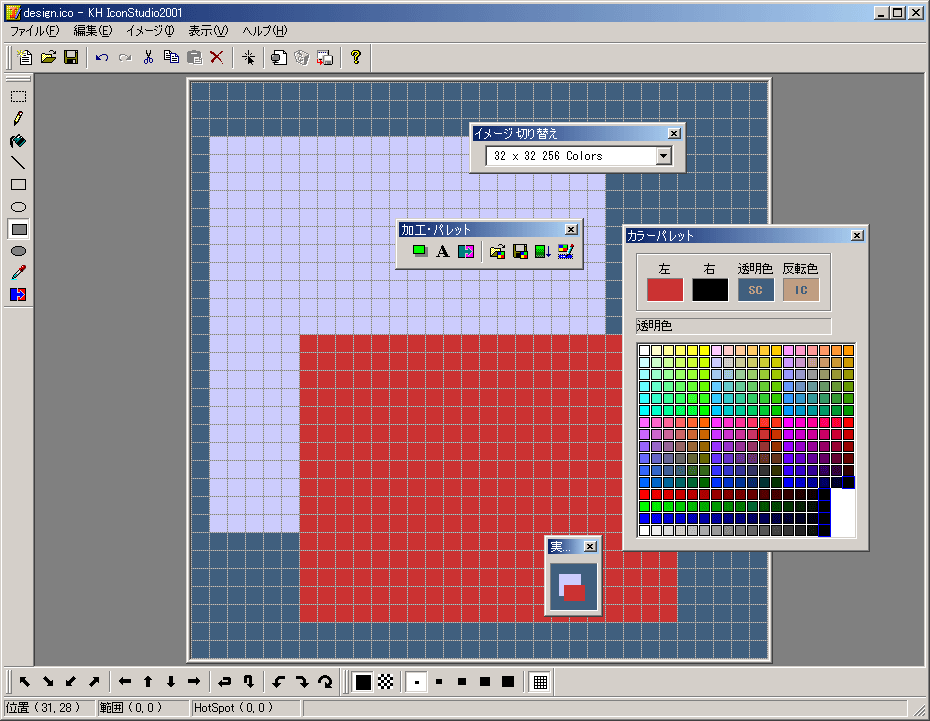Image resolution: width=930 pixels, height=721 pixels.
Task: Select the Line tool
Action: [x=18, y=163]
